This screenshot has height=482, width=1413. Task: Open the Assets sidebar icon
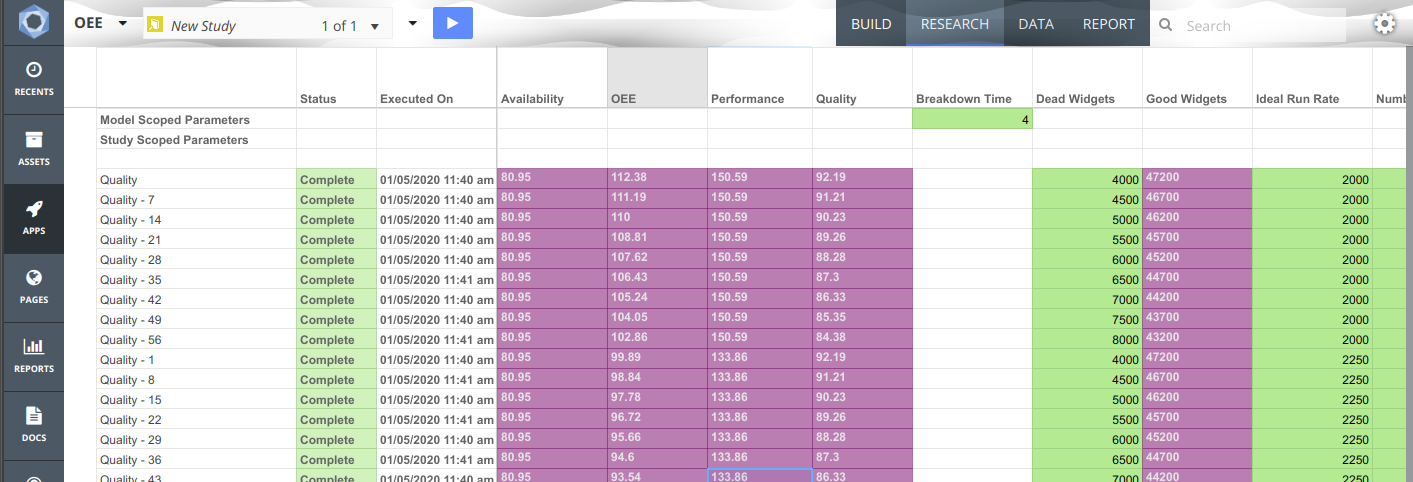click(x=33, y=148)
